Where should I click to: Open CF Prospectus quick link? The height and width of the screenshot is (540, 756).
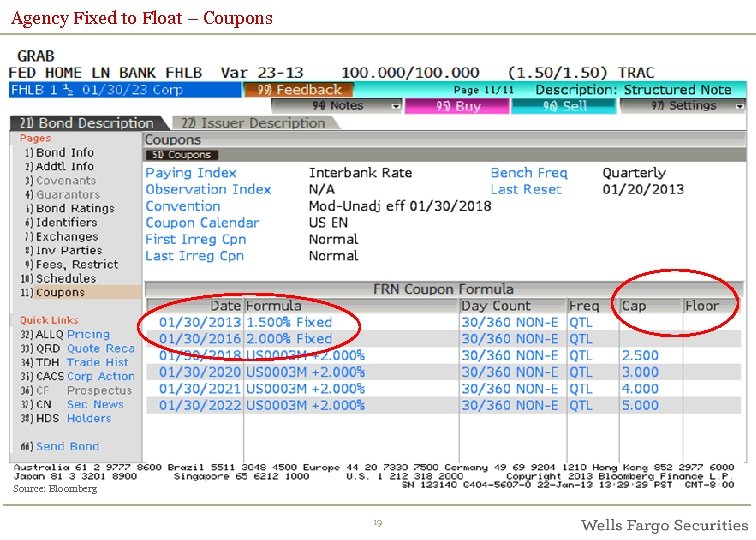tap(76, 390)
